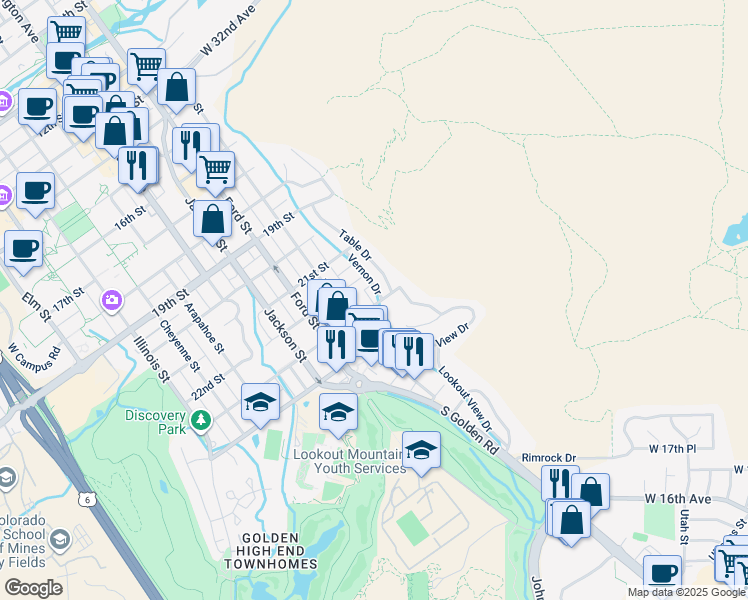The width and height of the screenshot is (748, 600).
Task: Select the pink camera marker near 19th St
Action: [x=112, y=299]
